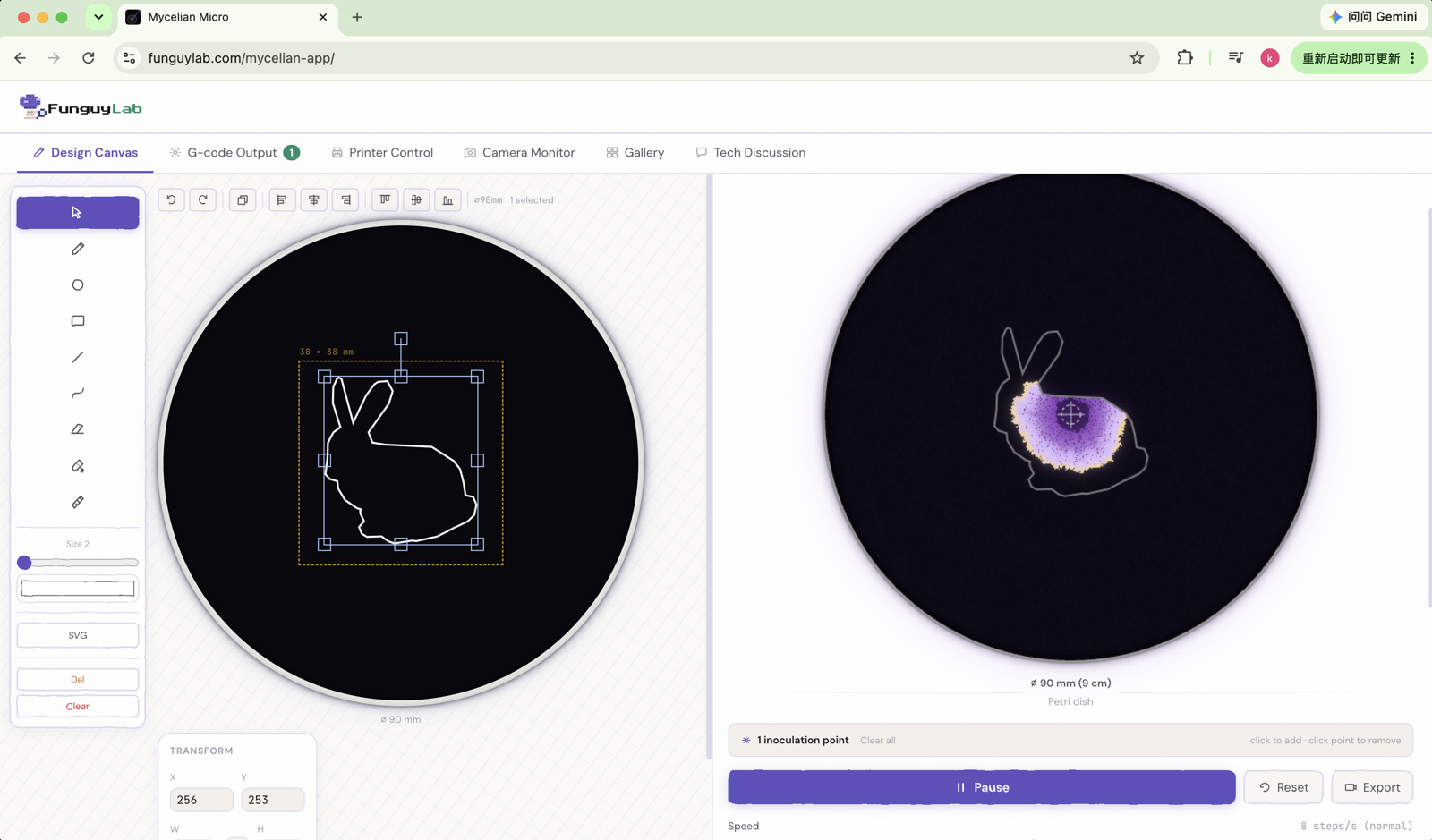Screen dimensions: 1432x840
Task: Open the browser extensions menu
Action: click(x=1185, y=58)
